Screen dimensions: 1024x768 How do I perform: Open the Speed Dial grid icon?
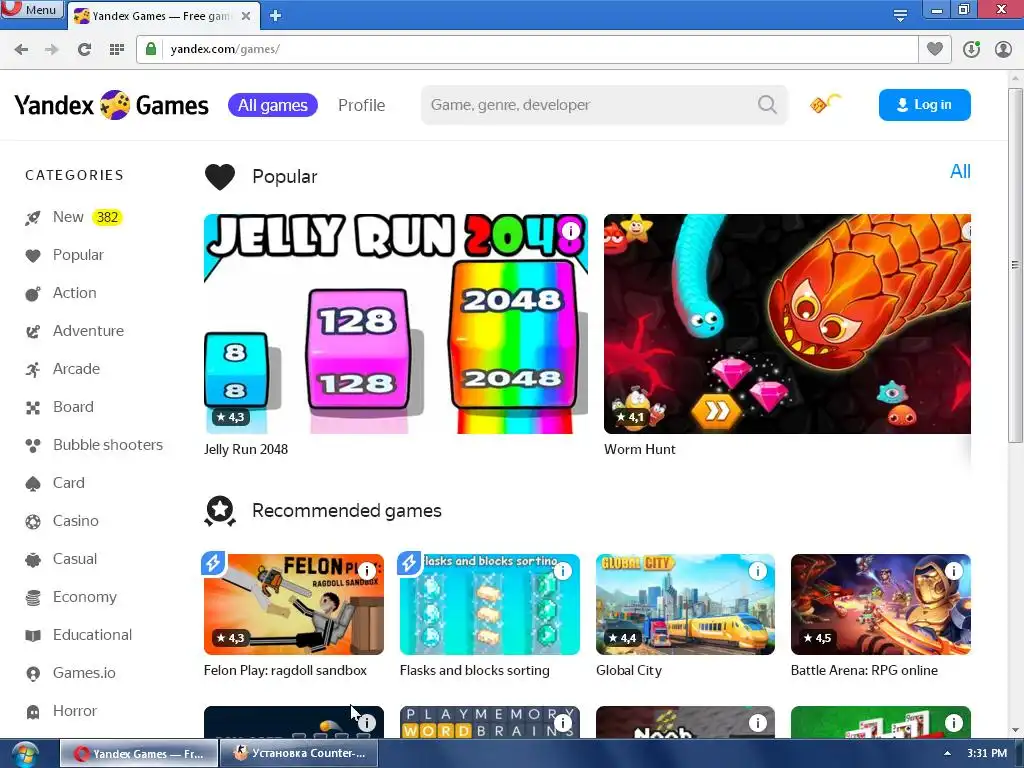117,50
